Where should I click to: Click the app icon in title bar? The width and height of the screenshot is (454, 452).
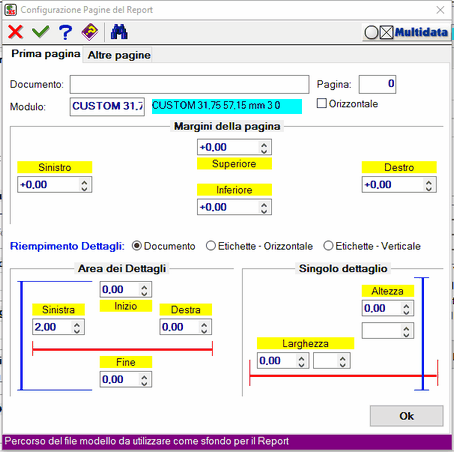10,10
